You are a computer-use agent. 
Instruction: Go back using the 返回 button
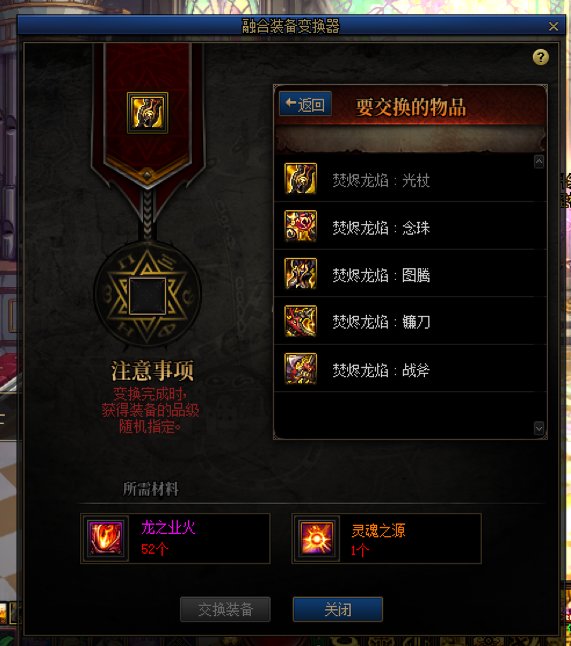(x=305, y=104)
